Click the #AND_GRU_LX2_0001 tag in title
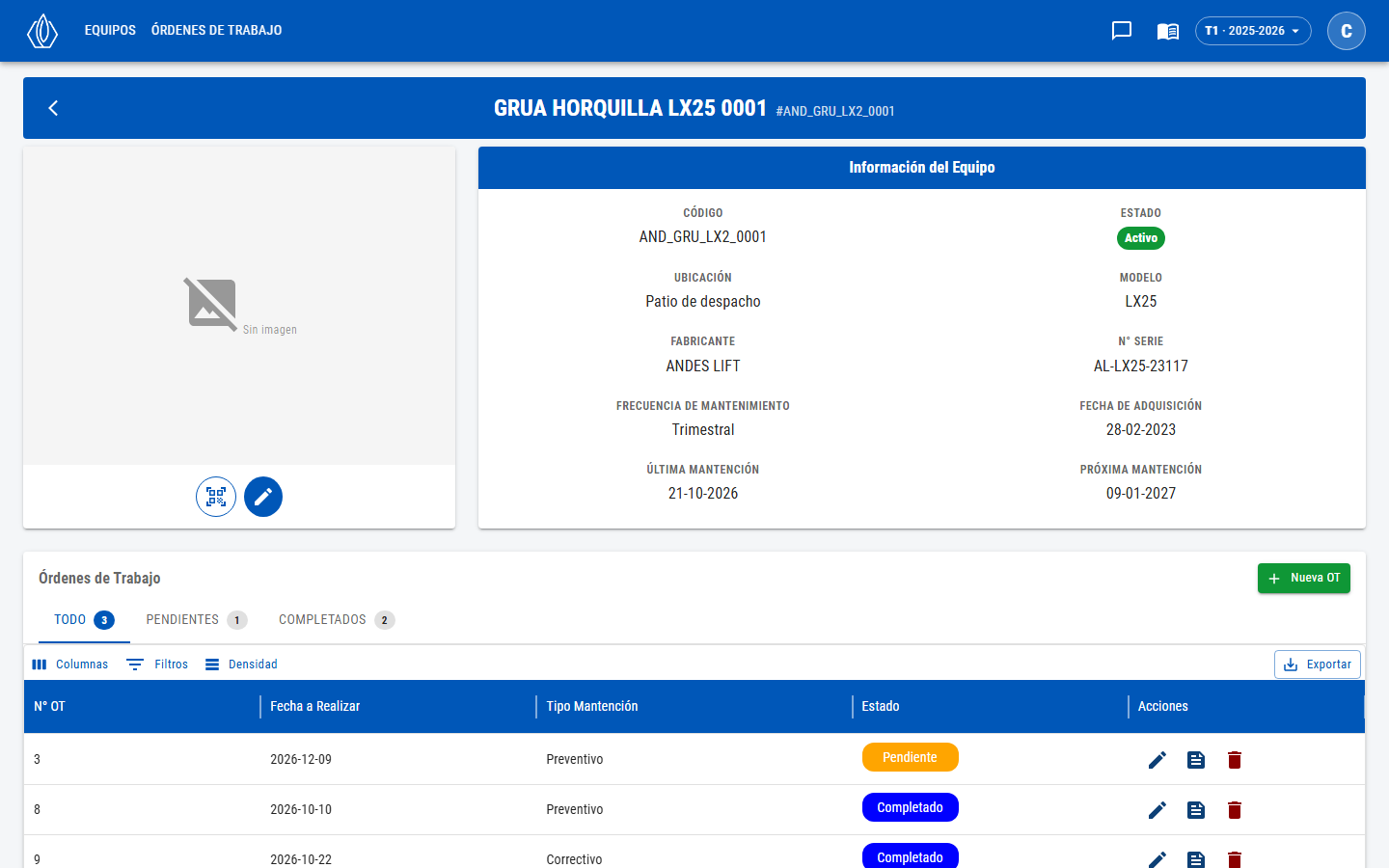 pos(835,112)
